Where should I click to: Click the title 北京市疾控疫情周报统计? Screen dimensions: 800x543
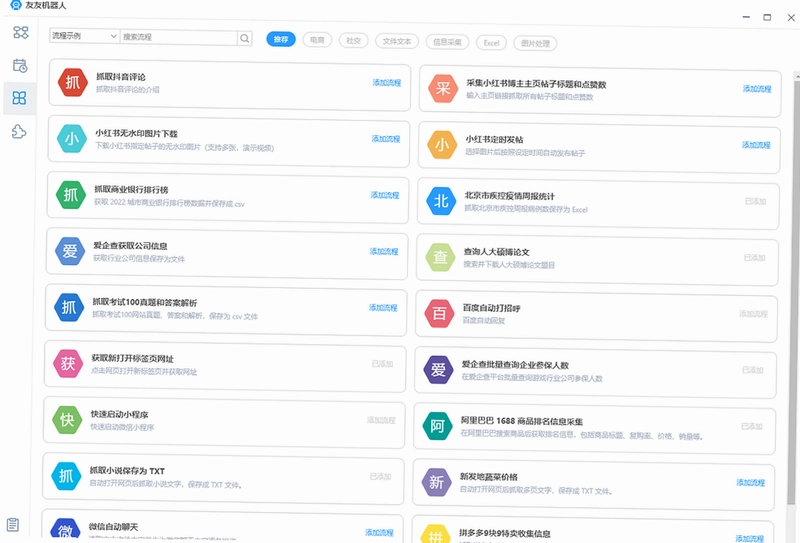click(x=509, y=196)
